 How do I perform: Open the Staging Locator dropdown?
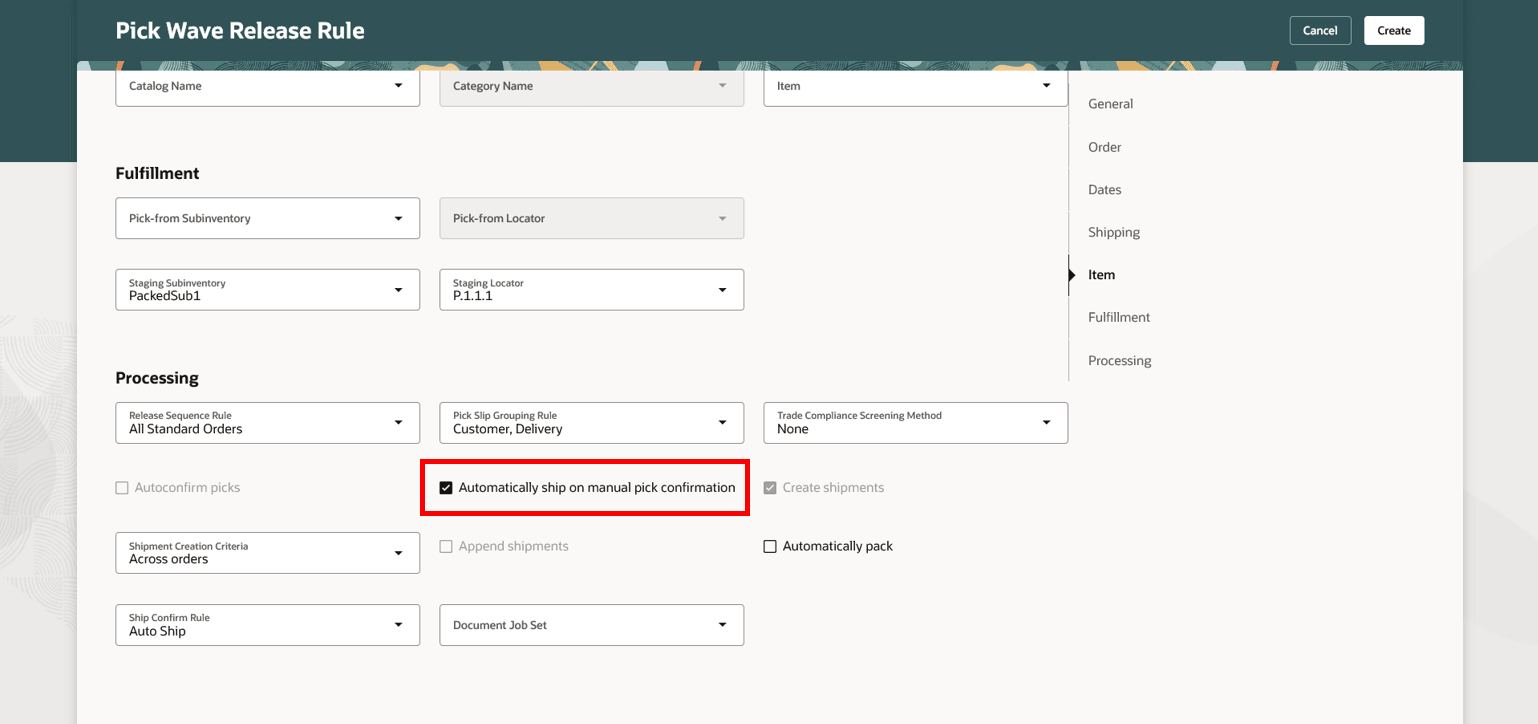click(x=591, y=290)
